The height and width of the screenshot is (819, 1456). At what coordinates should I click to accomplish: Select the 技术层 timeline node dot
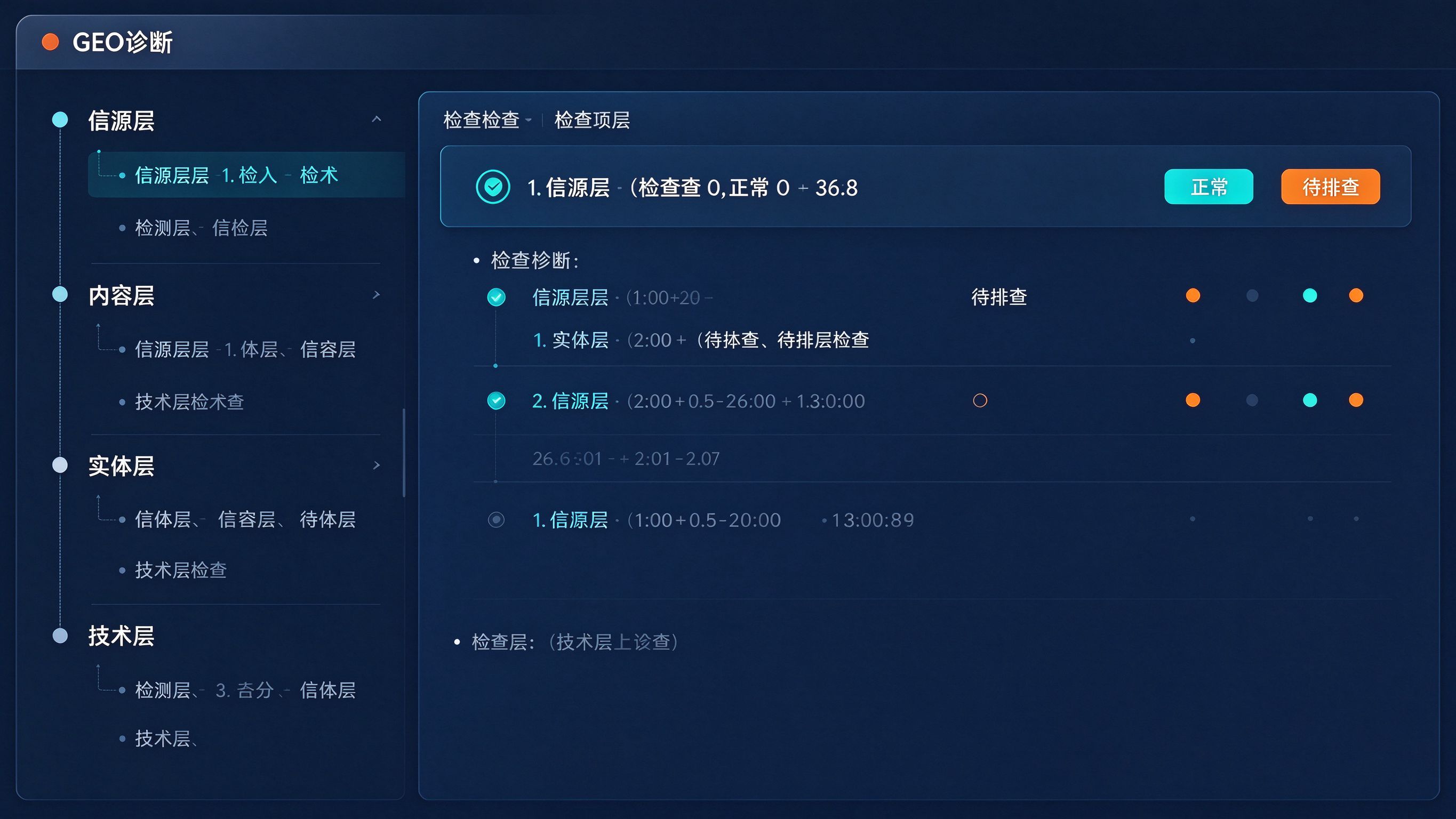point(60,636)
